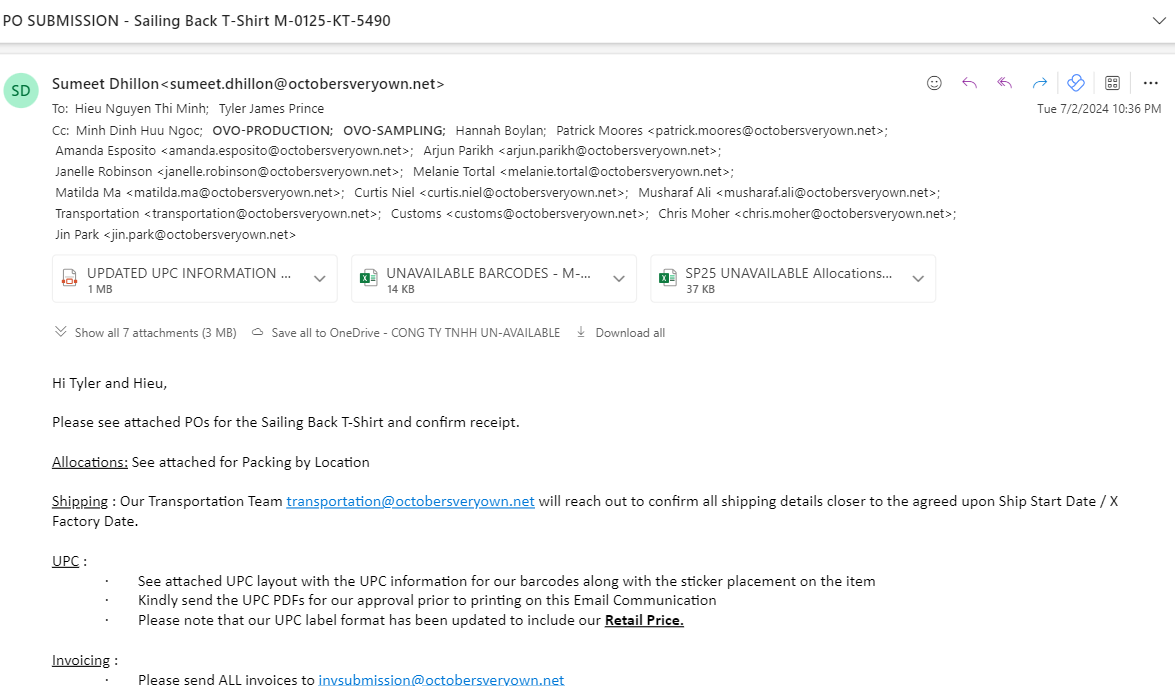Select Cc recipient Minh Dinh Huu Ngoc
Viewport: 1175px width, 686px height.
point(139,130)
